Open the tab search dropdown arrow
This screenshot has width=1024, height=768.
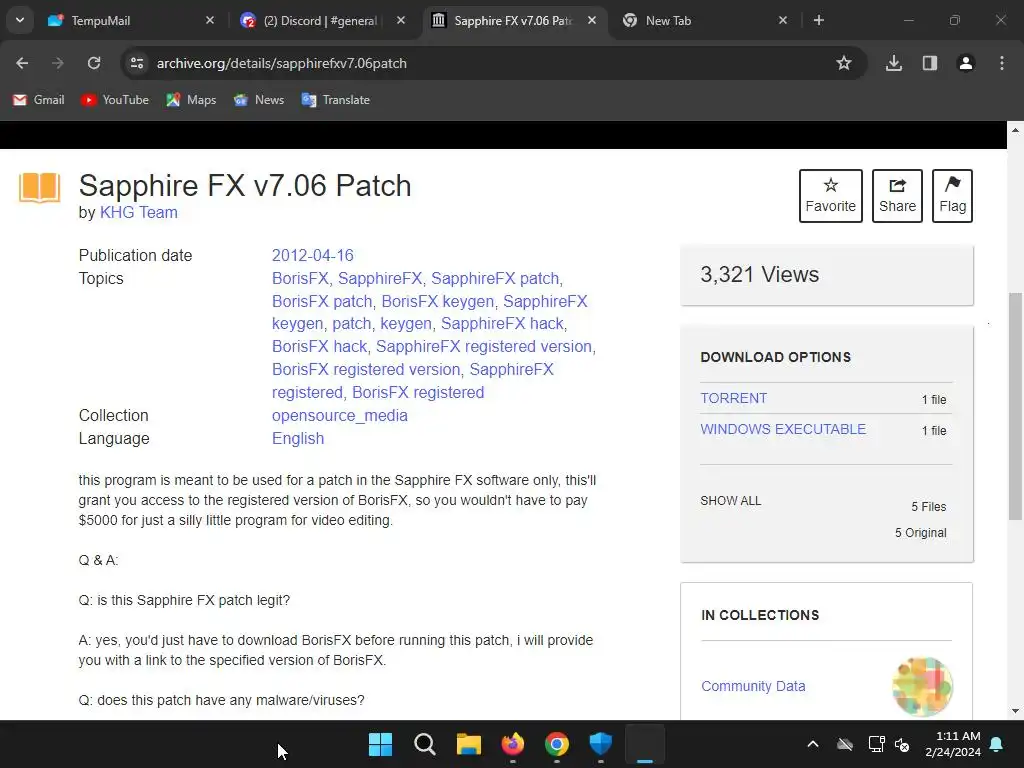click(20, 20)
